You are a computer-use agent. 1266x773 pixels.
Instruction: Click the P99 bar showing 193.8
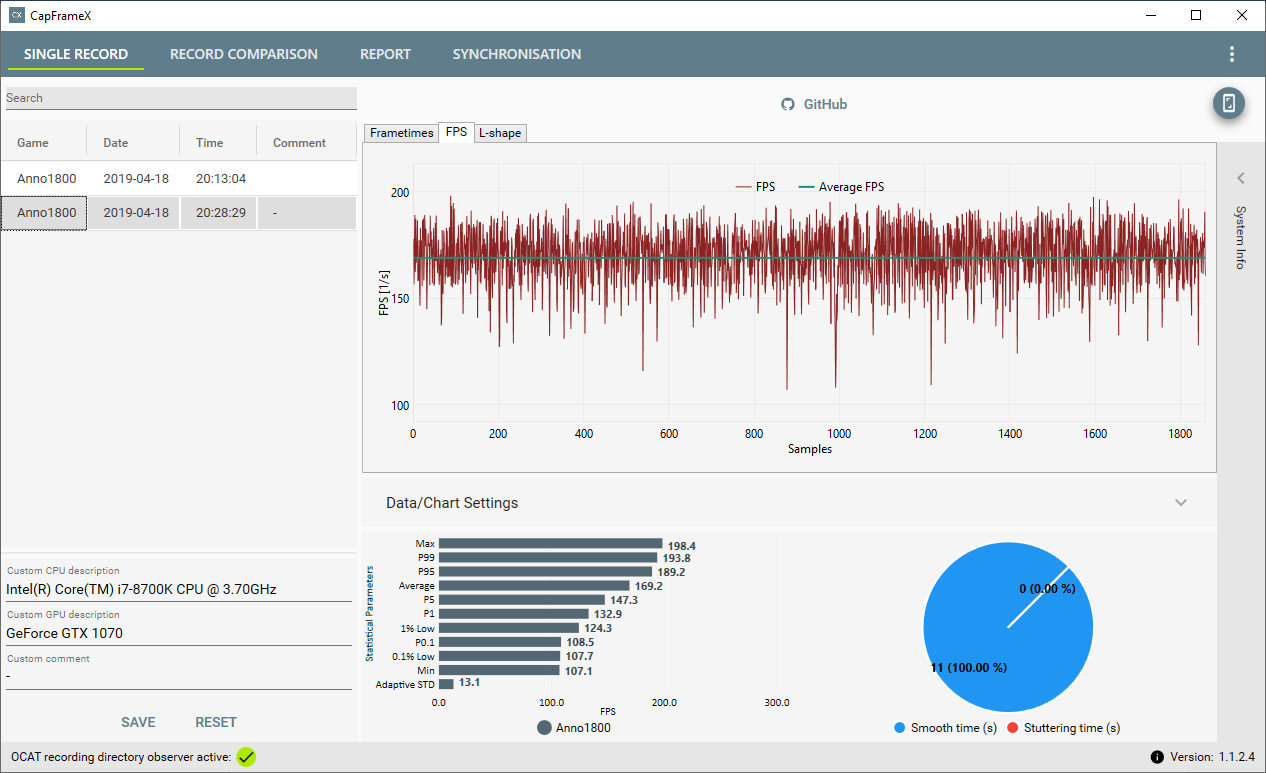[x=548, y=558]
